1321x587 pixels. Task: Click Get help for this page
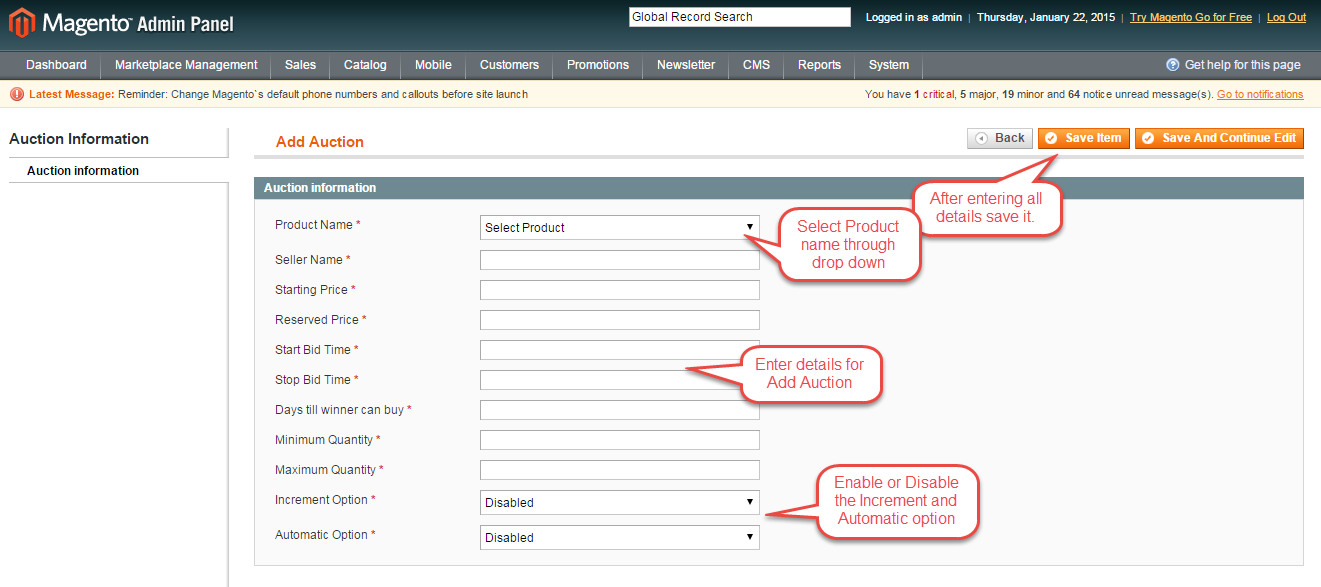pos(1243,65)
